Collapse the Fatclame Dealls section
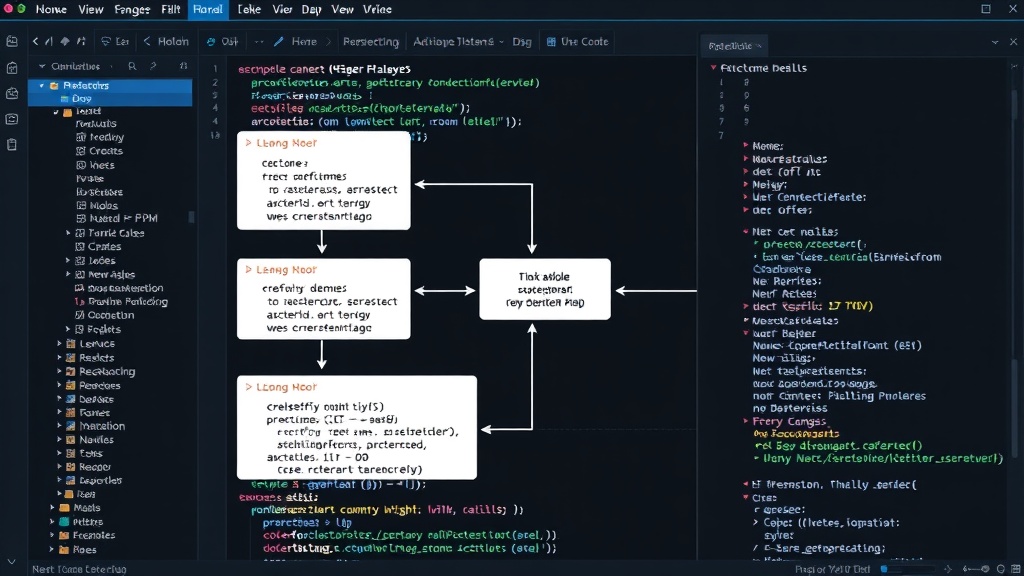Screen dimensions: 1024x576 [713, 67]
